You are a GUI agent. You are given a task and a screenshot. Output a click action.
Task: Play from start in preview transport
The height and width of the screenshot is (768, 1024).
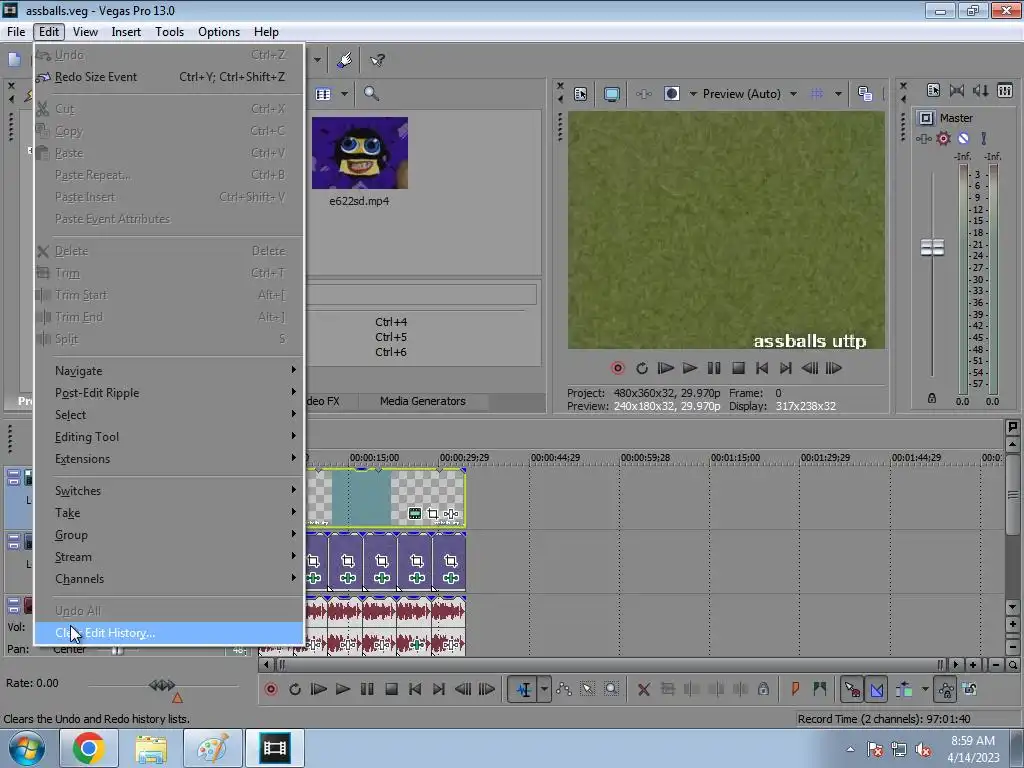pos(665,368)
